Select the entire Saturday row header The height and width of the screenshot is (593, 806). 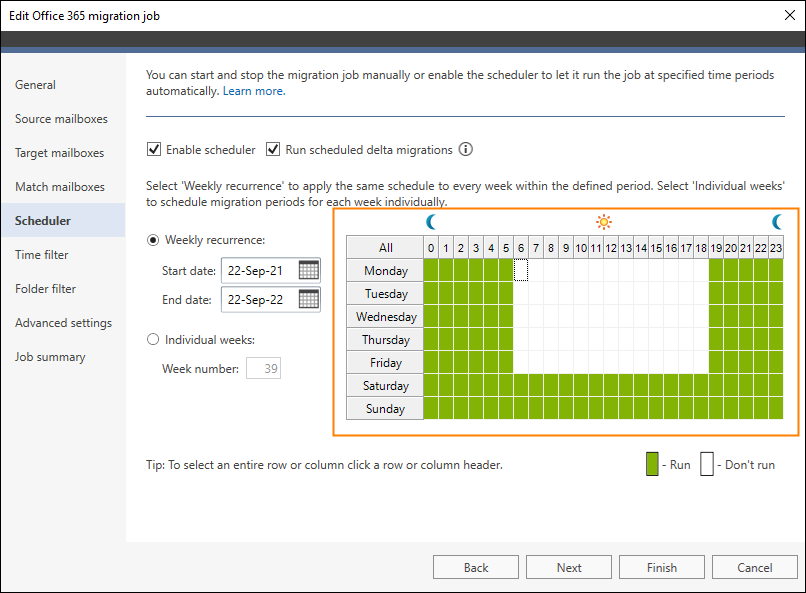click(x=385, y=385)
